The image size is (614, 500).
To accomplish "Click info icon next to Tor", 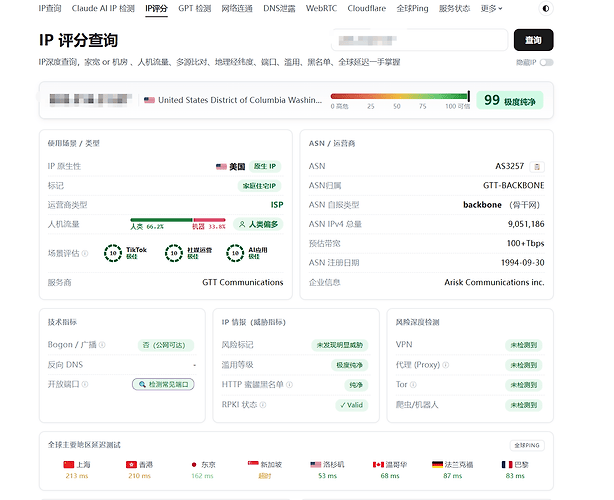I will click(413, 384).
